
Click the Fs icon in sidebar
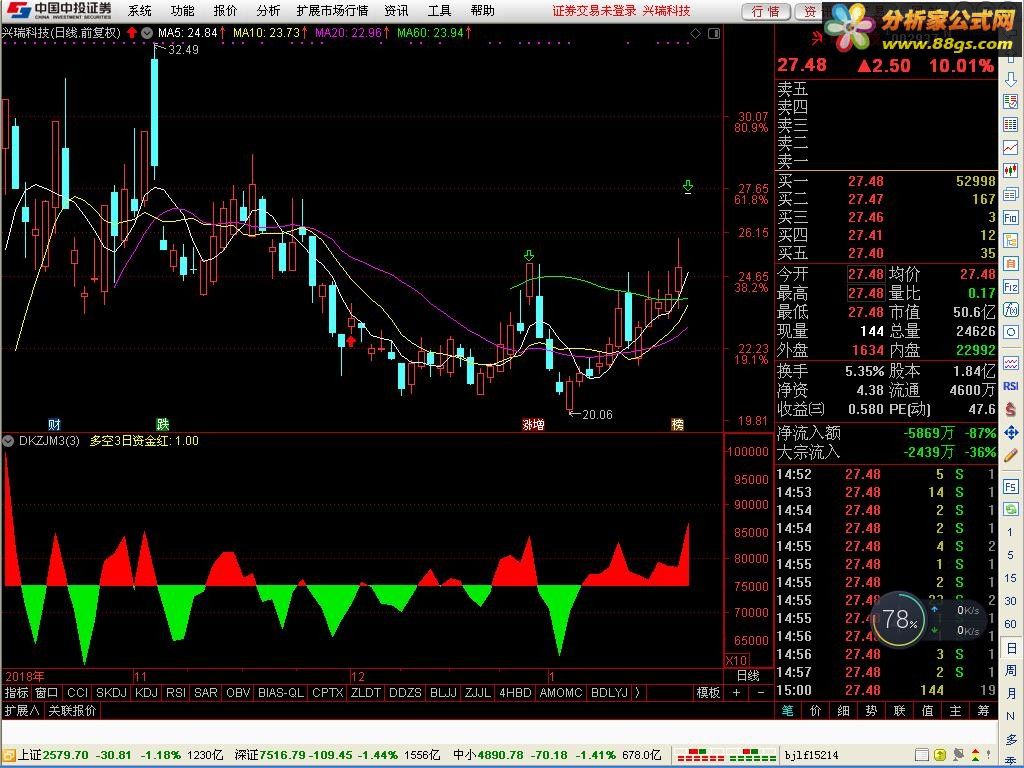(x=1010, y=487)
